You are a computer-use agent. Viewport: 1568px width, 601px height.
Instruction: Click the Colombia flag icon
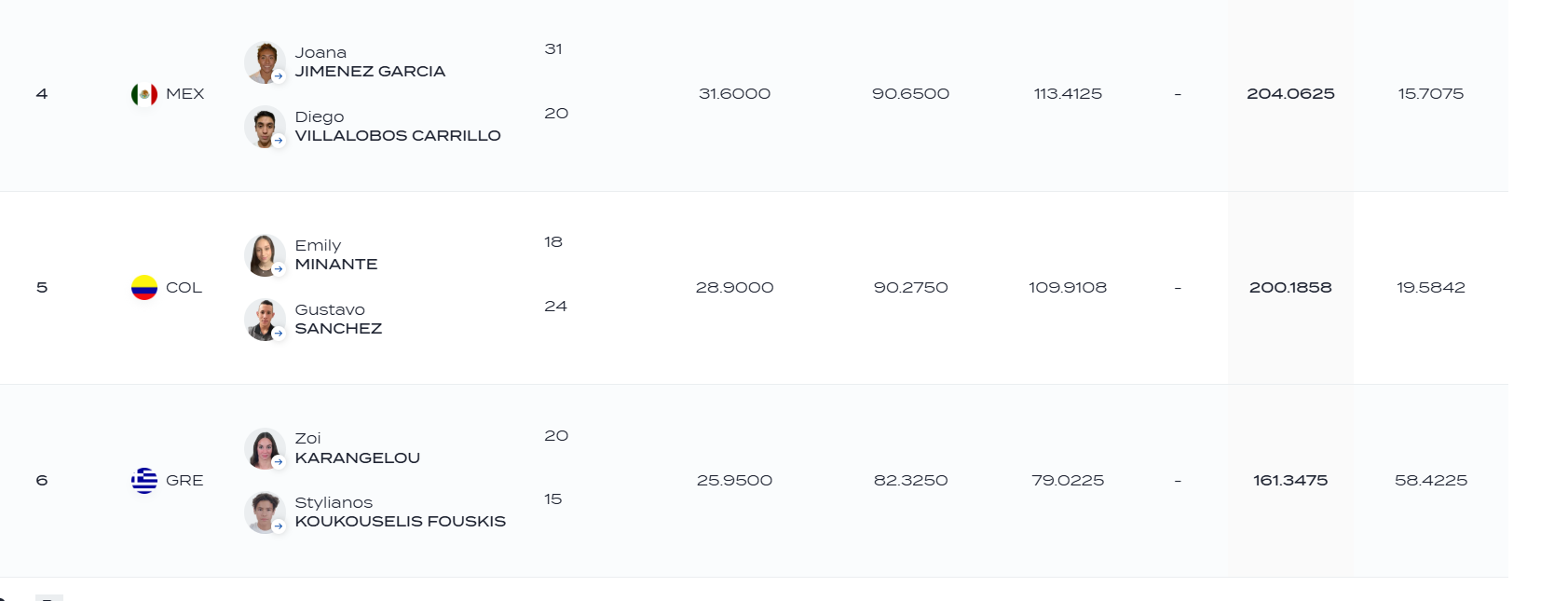(x=144, y=288)
